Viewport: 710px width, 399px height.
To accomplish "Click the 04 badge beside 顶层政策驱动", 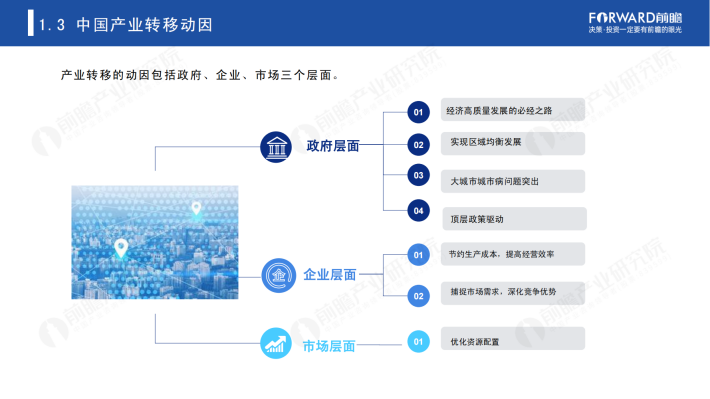I will click(x=418, y=211).
